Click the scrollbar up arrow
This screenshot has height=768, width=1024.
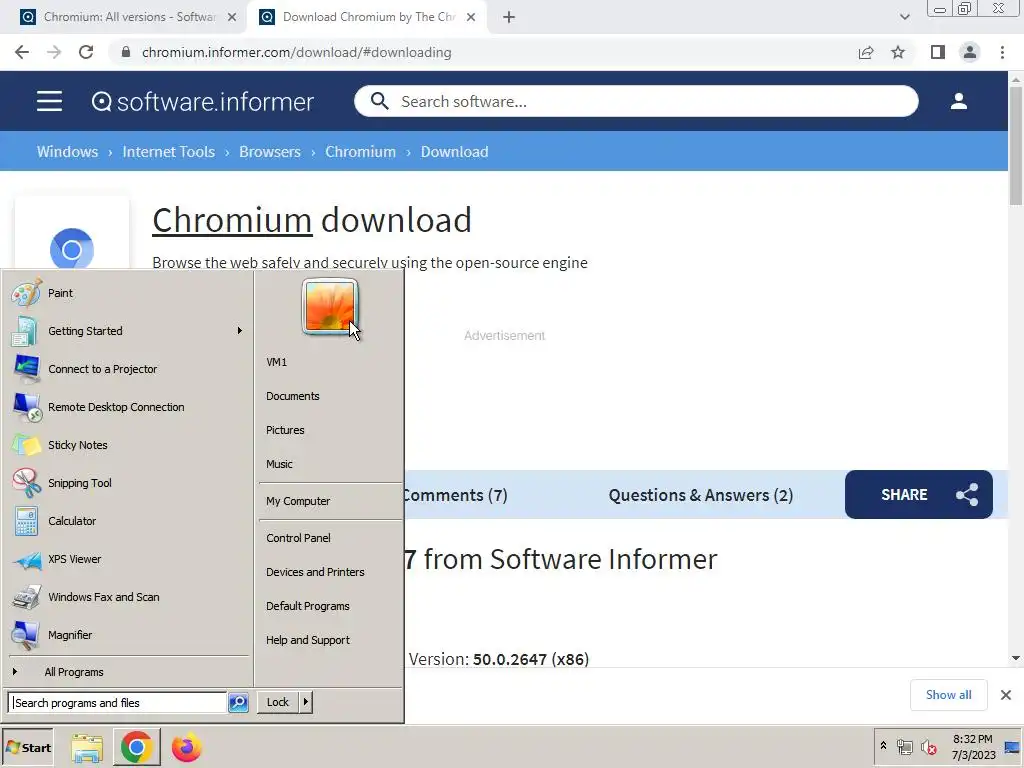click(x=1016, y=79)
